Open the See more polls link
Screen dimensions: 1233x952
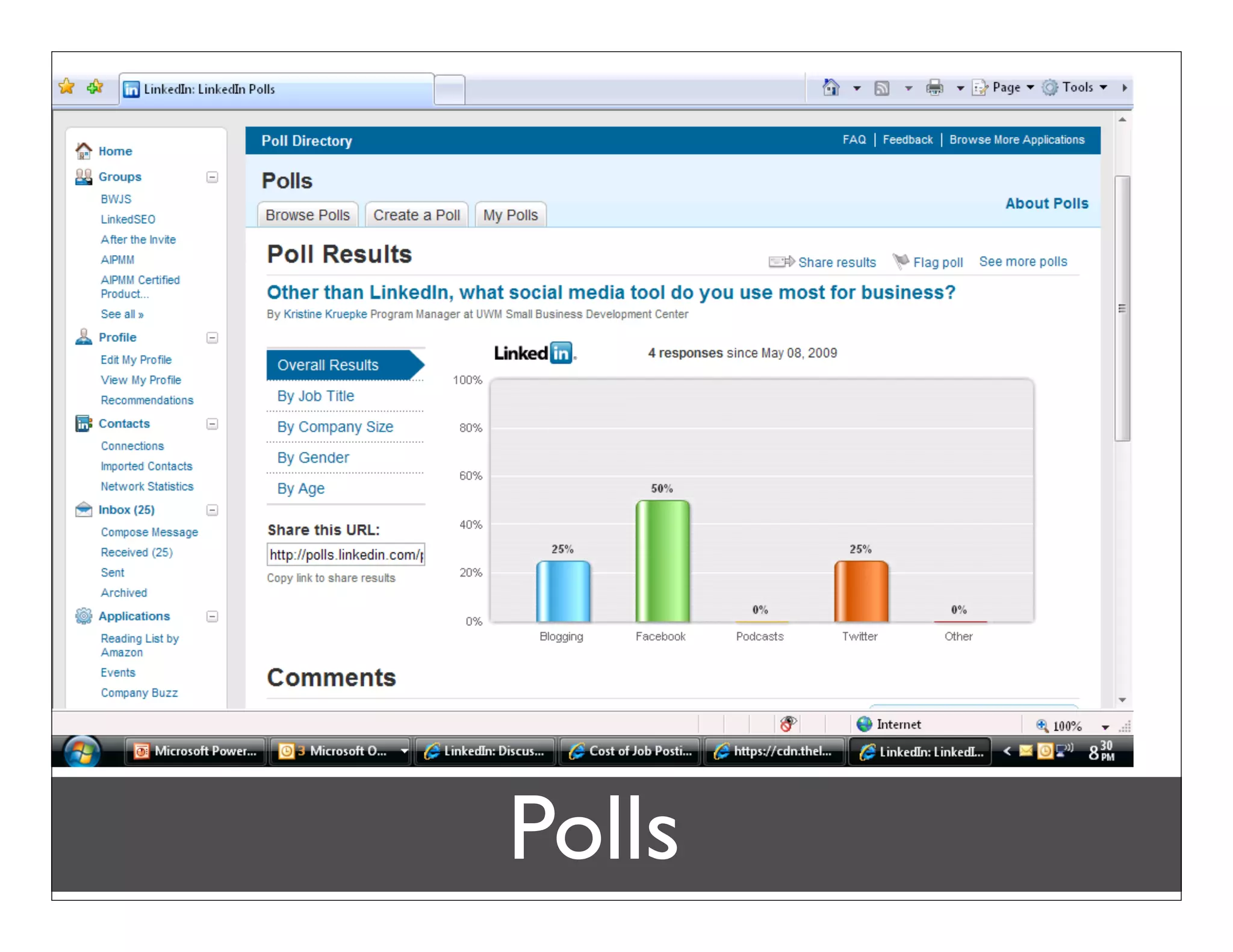tap(1022, 262)
